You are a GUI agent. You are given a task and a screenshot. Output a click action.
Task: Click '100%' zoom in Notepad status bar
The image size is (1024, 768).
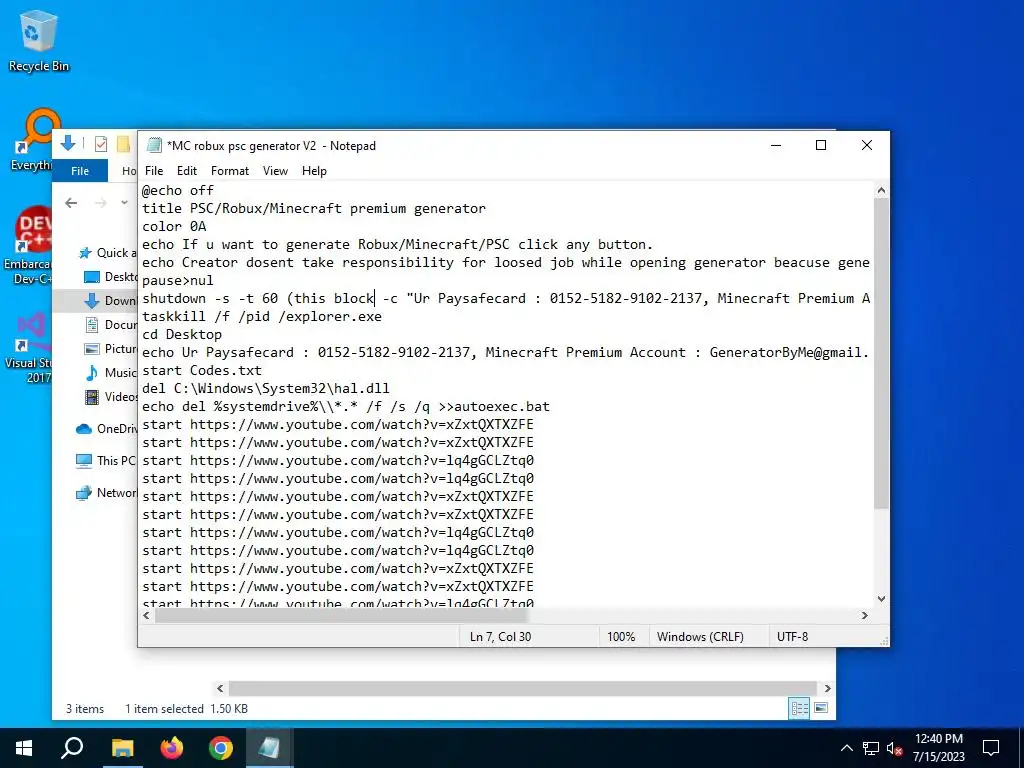tap(621, 636)
